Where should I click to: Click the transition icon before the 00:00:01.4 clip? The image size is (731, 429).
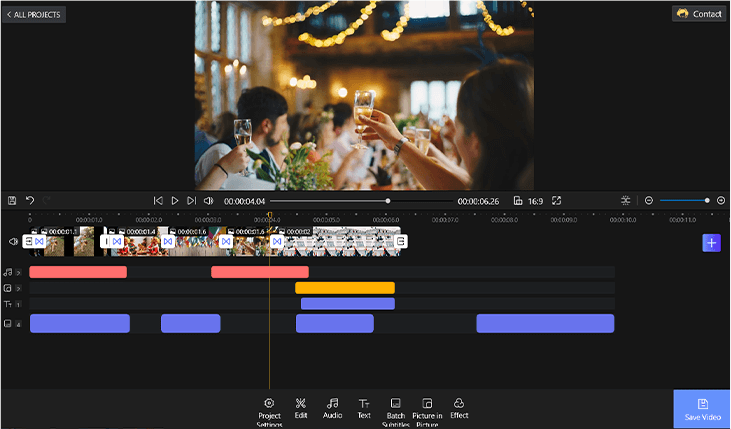pyautogui.click(x=117, y=241)
